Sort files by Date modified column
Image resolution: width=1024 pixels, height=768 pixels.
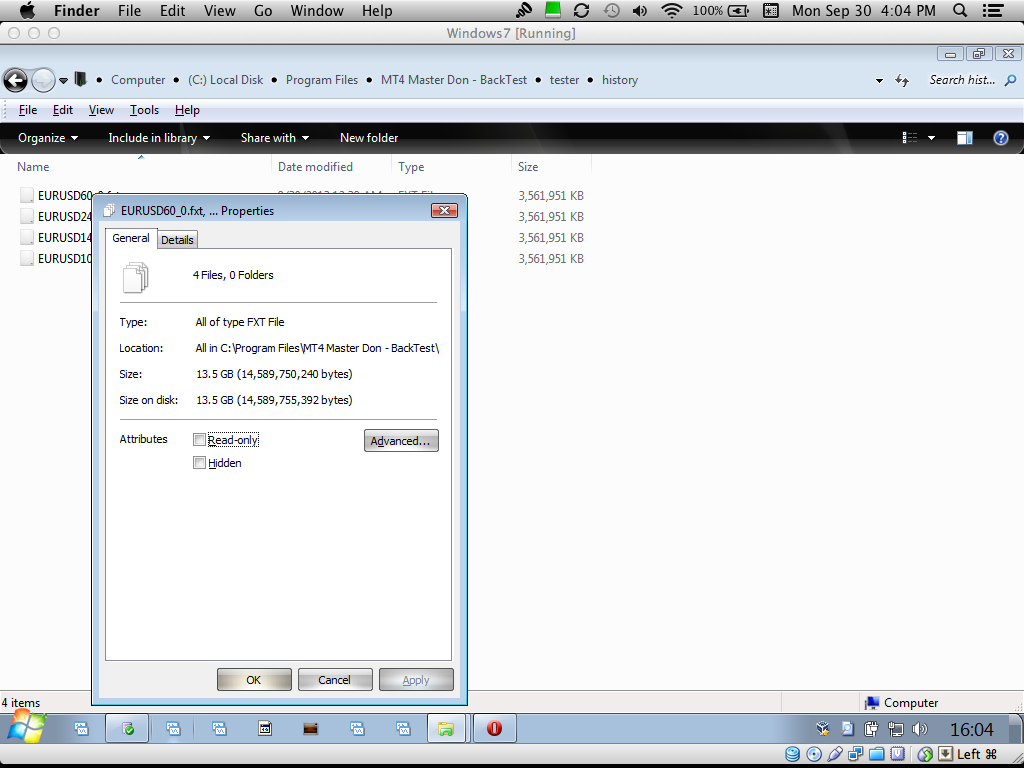pyautogui.click(x=315, y=167)
